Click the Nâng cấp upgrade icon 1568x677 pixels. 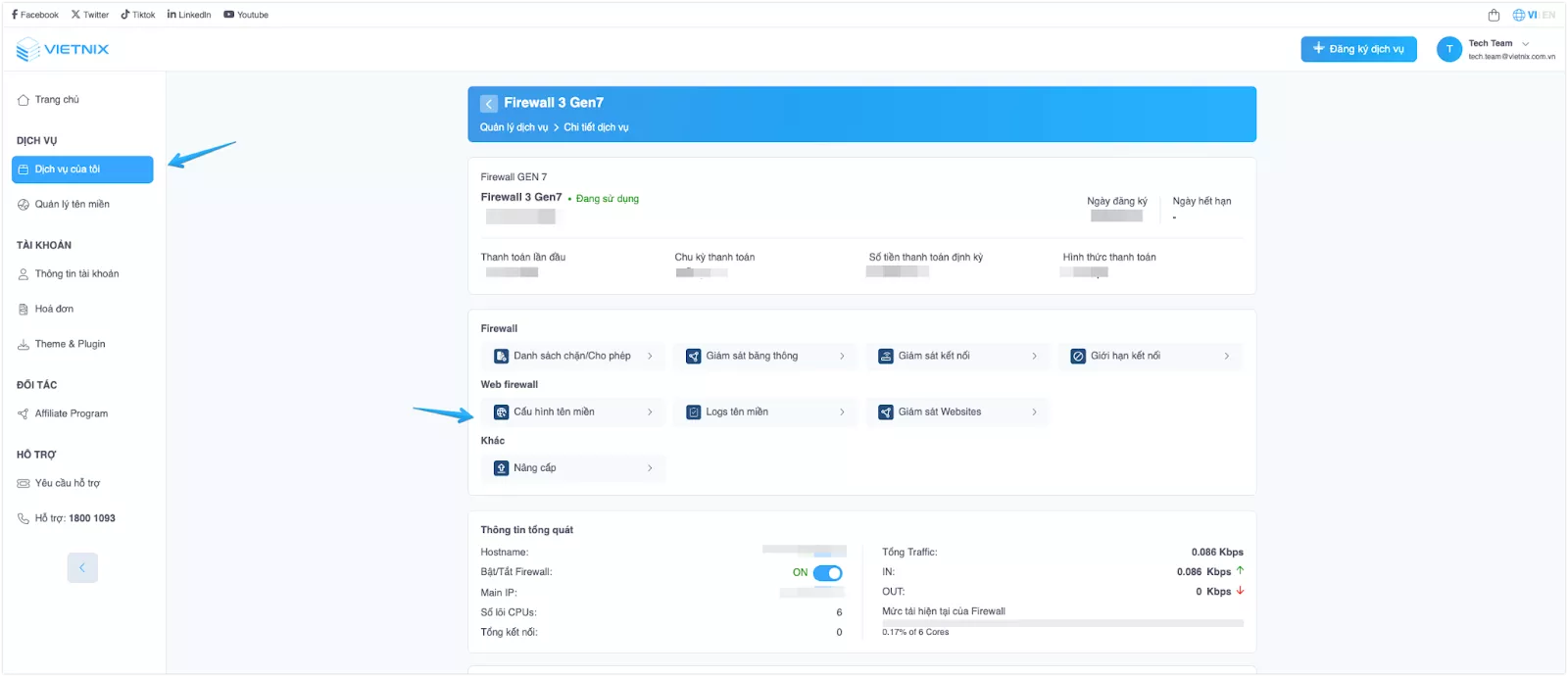tap(501, 468)
